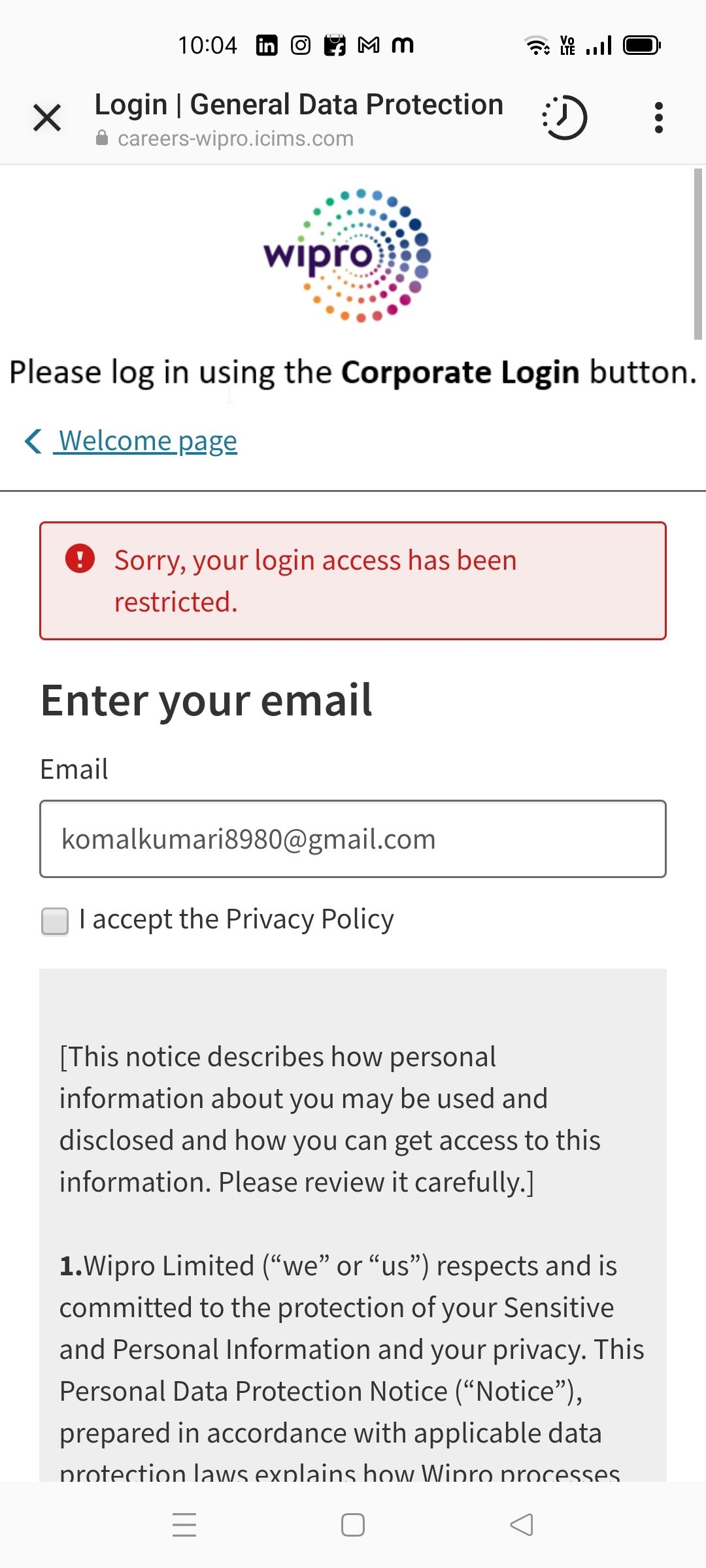Click the Wipro logo
Screen dimensions: 706x1568
pyautogui.click(x=346, y=255)
